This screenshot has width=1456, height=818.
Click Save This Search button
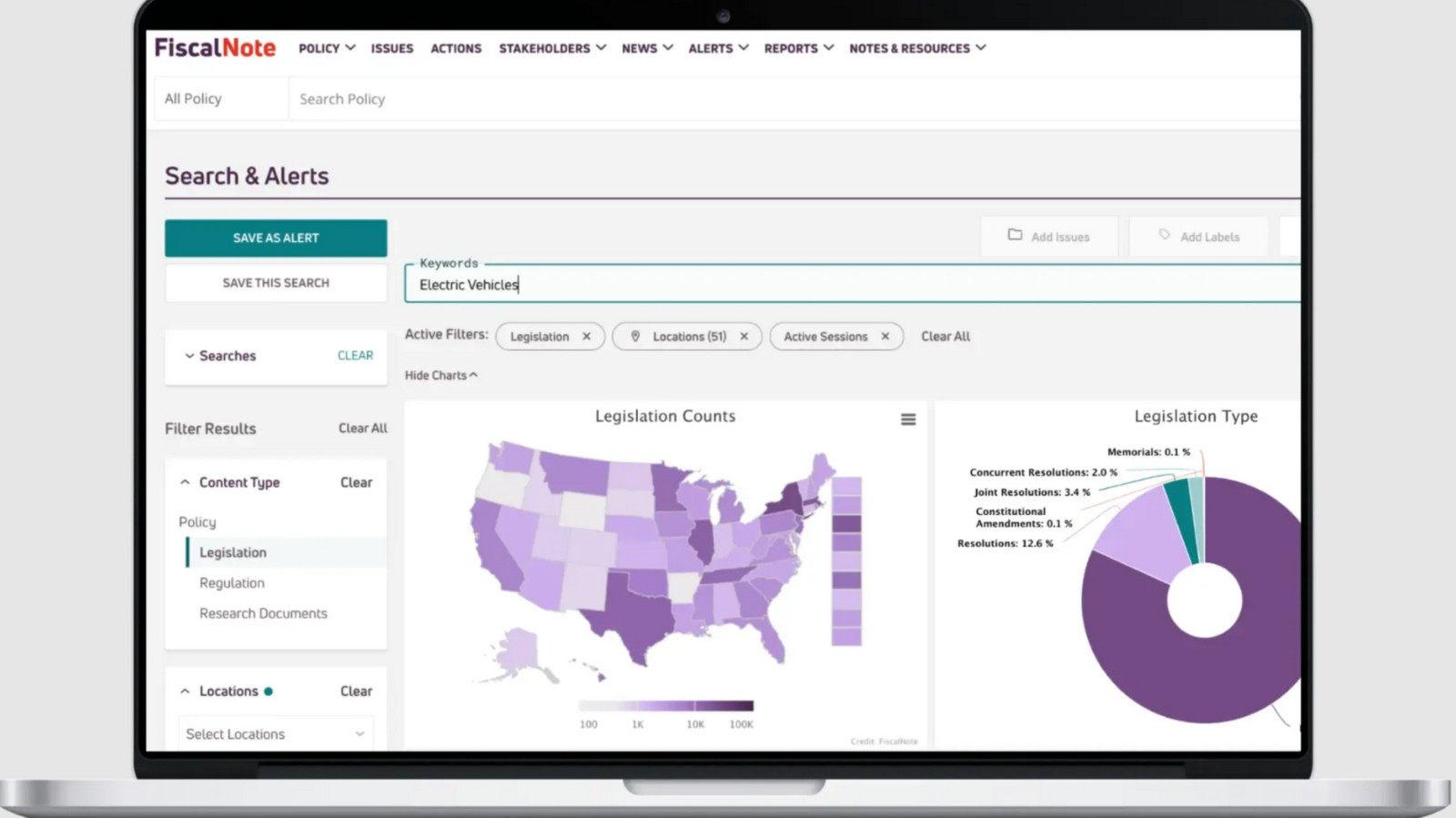pyautogui.click(x=276, y=283)
